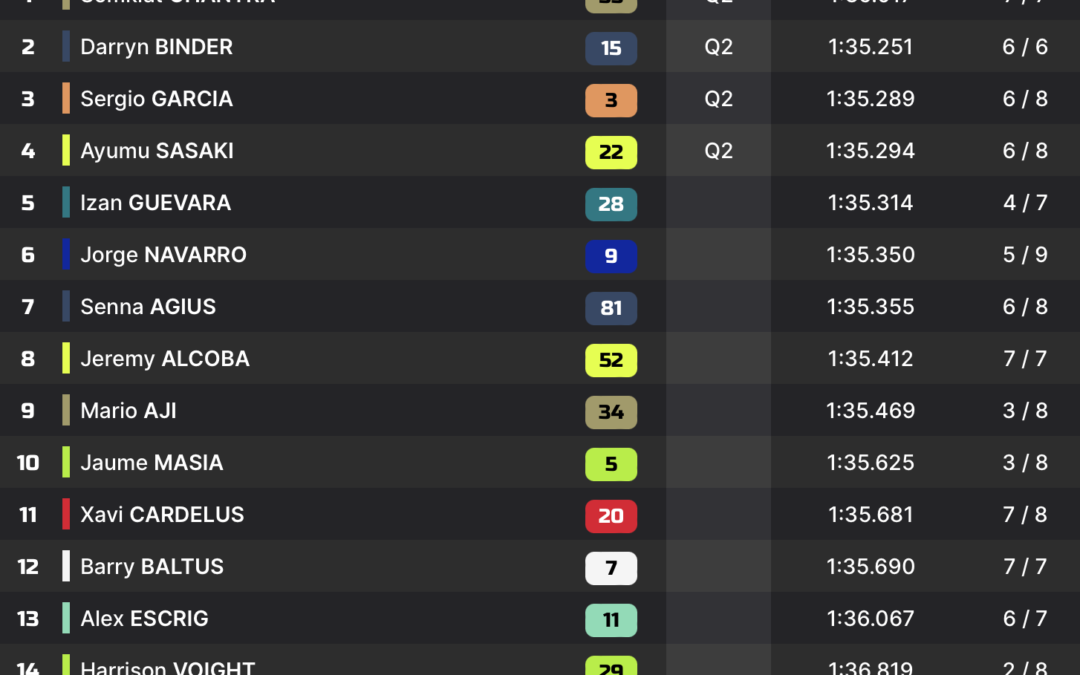Click the yellow number 22 badge
Image resolution: width=1080 pixels, height=675 pixels.
coord(611,152)
